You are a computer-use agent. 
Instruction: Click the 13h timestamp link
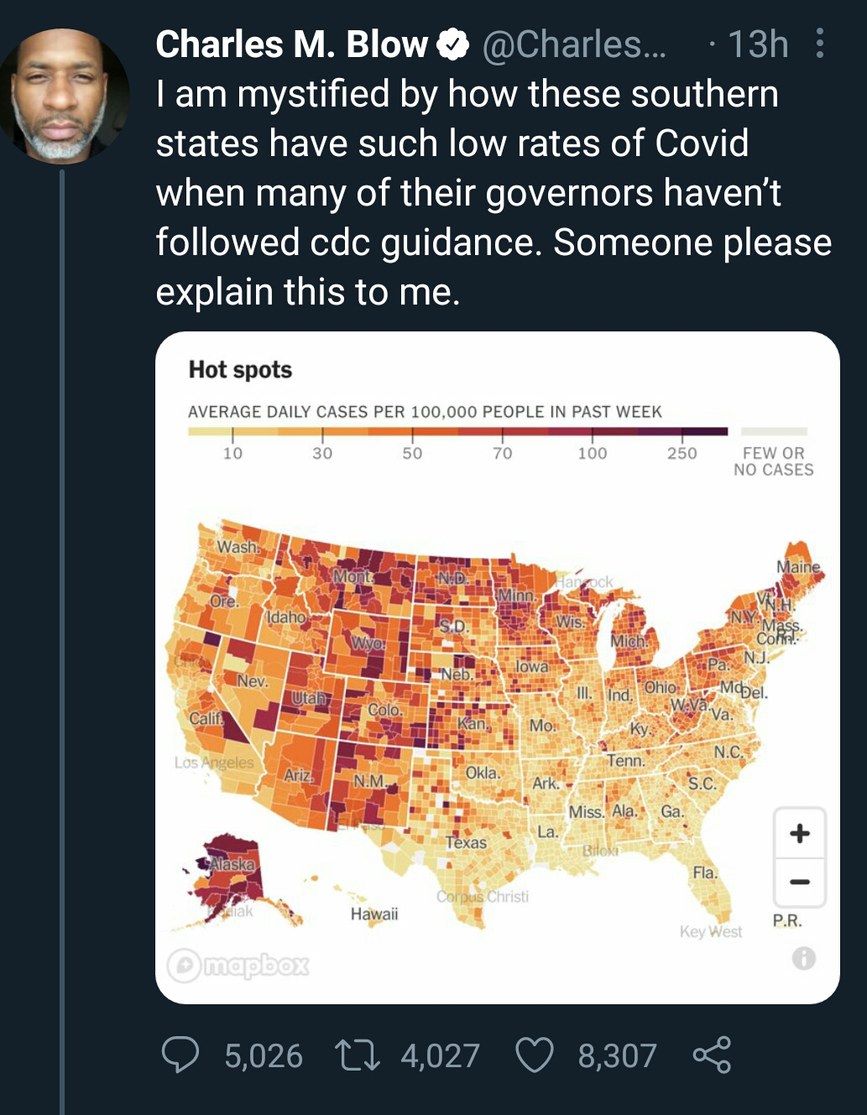click(x=766, y=43)
